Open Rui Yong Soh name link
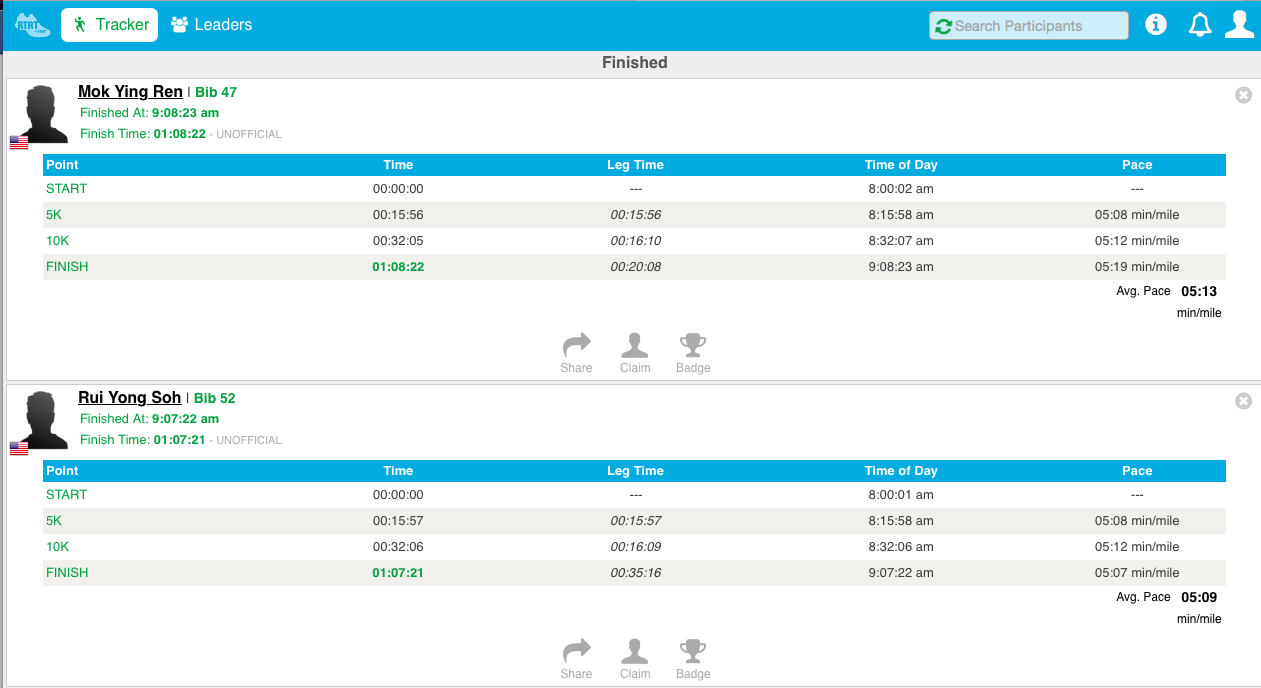 [130, 398]
